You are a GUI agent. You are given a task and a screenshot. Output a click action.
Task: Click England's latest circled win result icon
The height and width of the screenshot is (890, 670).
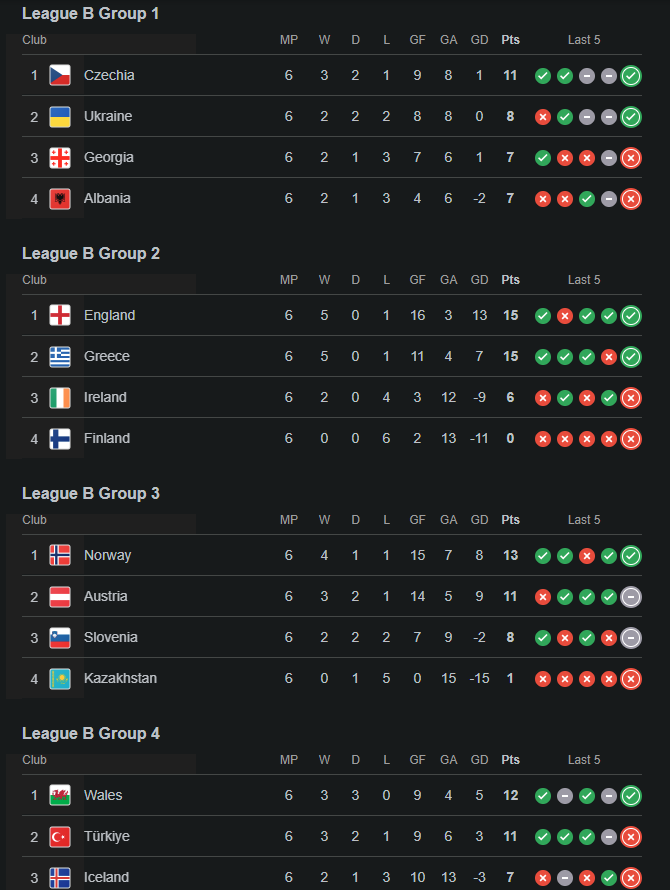click(631, 316)
